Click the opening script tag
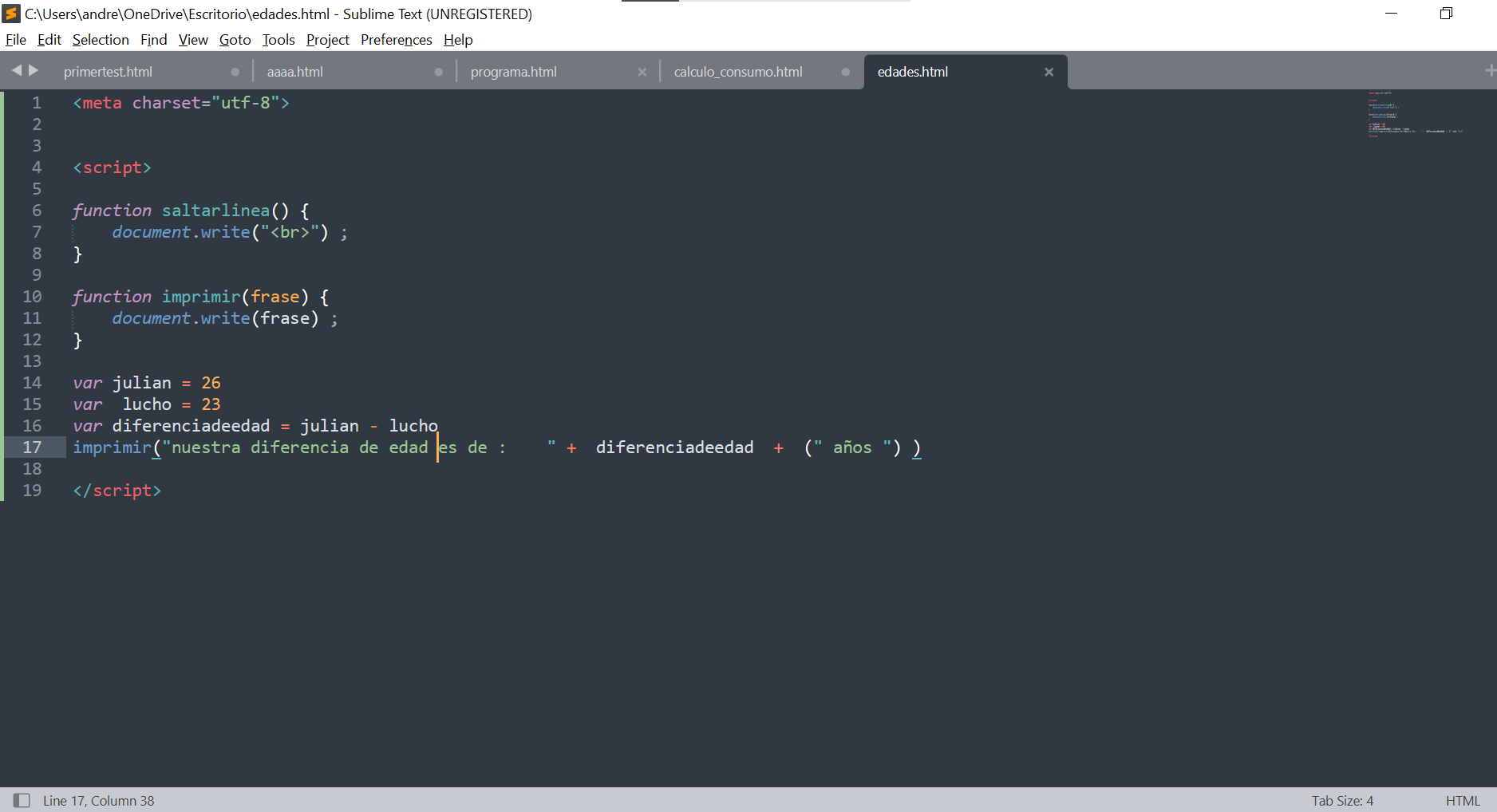 (x=112, y=168)
